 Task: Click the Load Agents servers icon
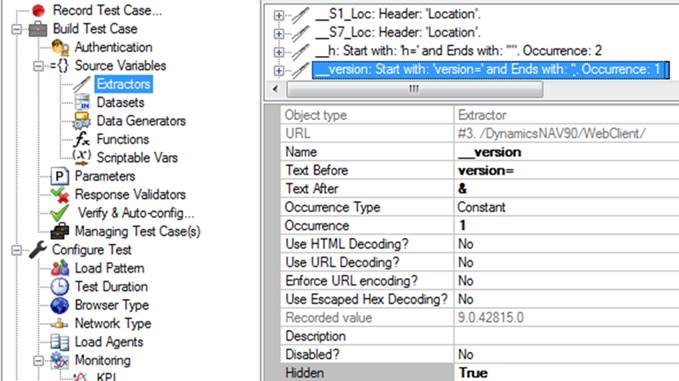[60, 342]
